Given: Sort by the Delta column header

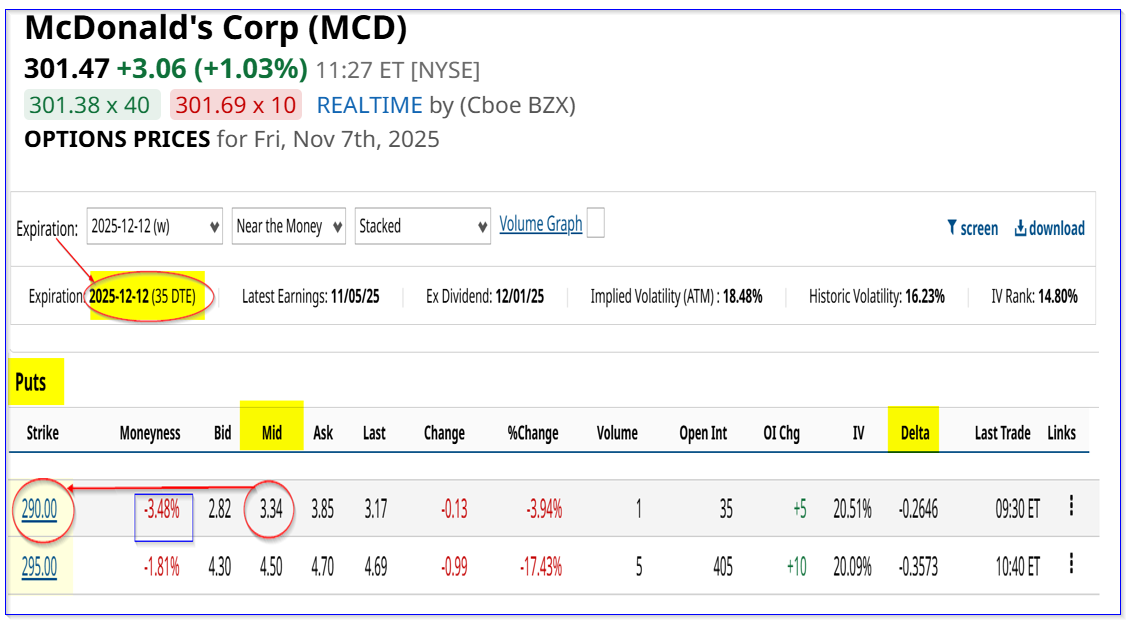Looking at the screenshot, I should click(914, 433).
